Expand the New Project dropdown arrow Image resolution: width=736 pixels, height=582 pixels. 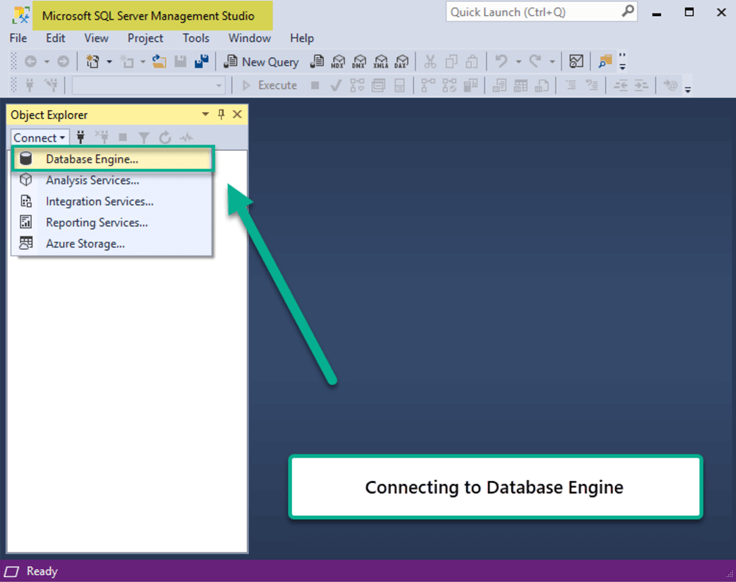tap(109, 61)
